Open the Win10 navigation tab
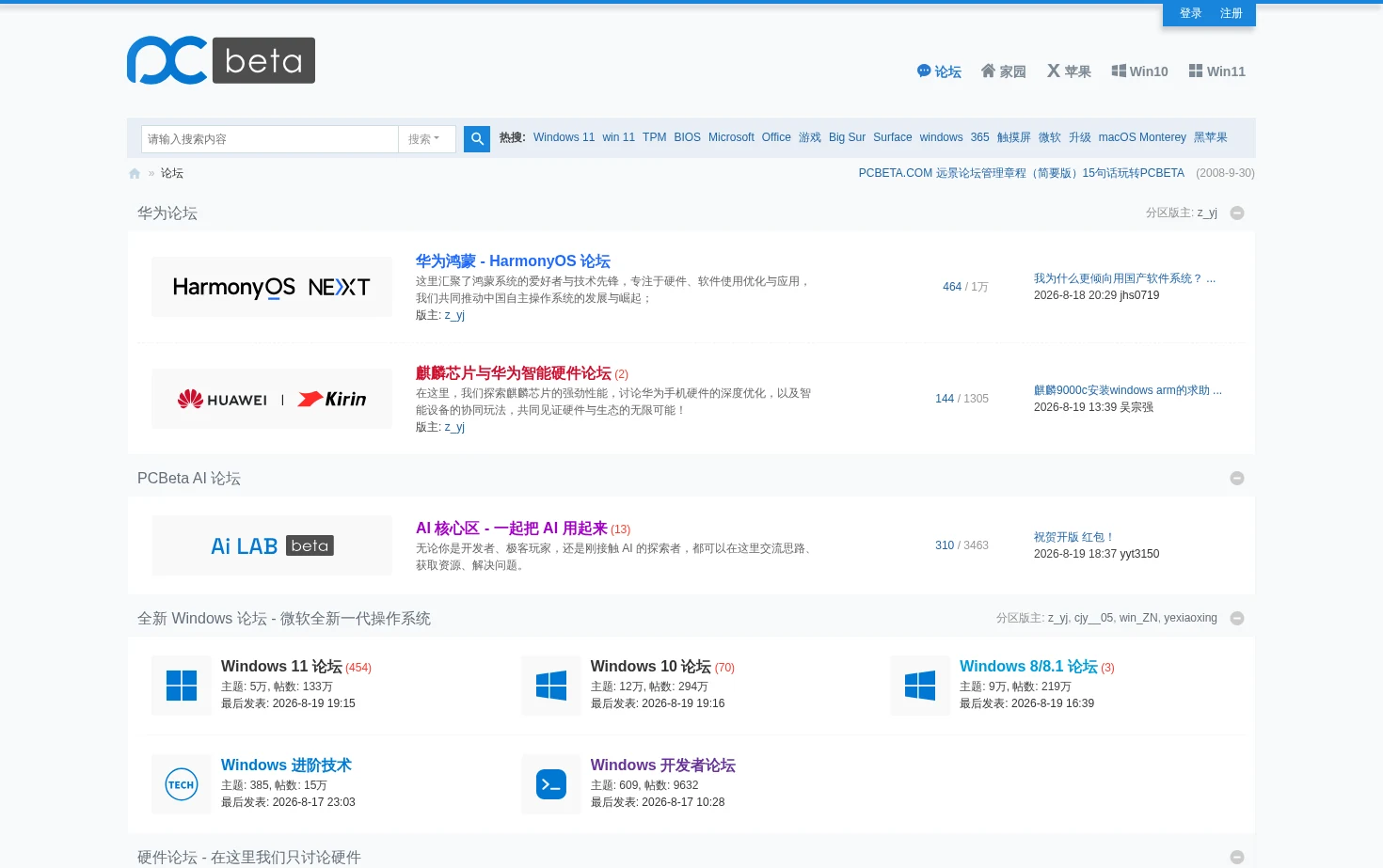 click(1139, 71)
